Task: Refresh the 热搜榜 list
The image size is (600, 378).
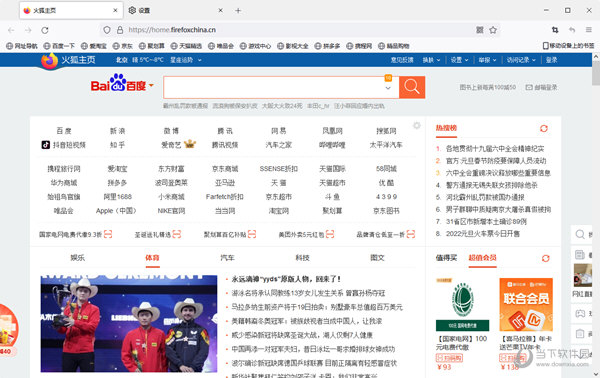Action: click(544, 129)
